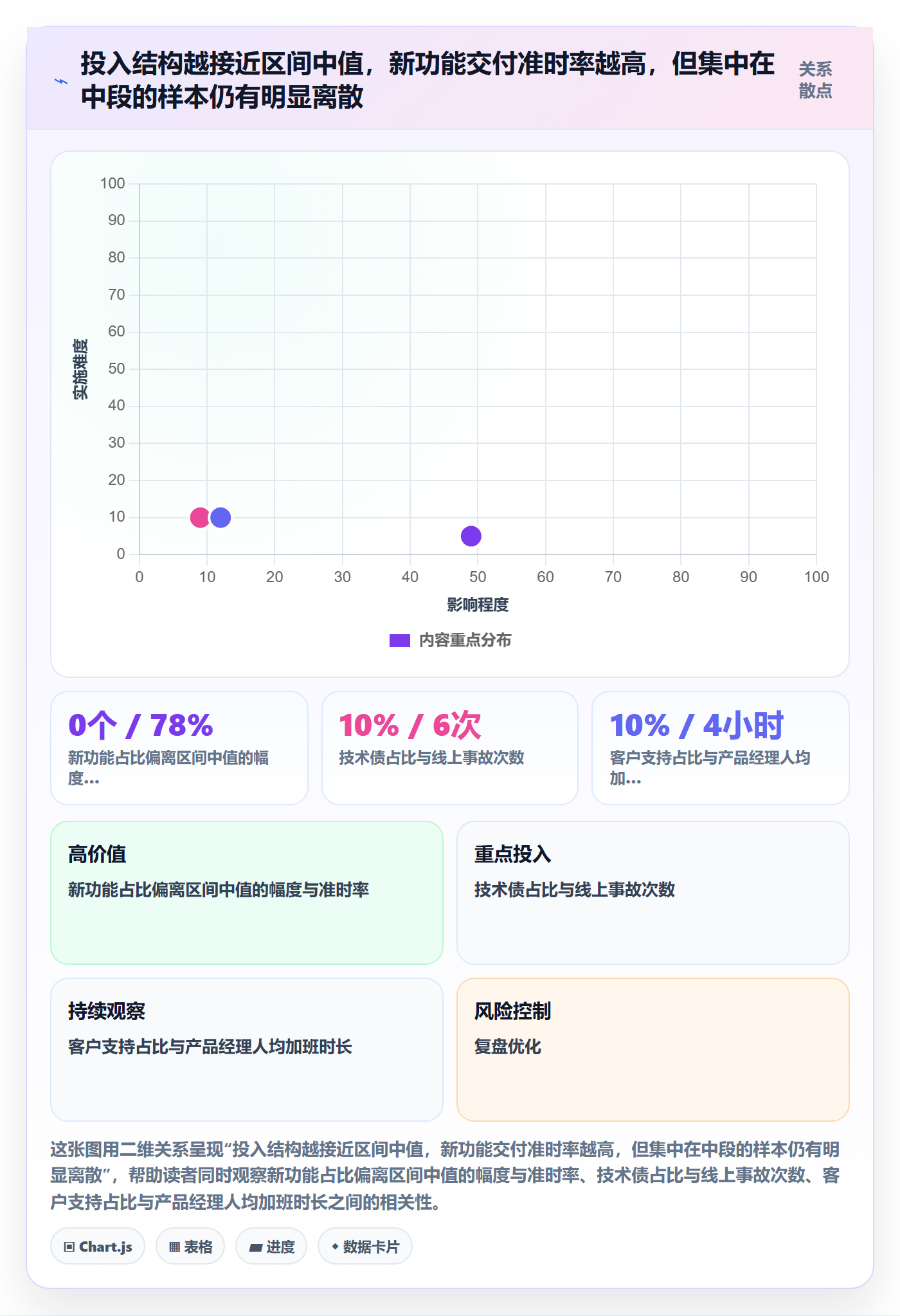Open the 10% / 4小时 stat card

(x=721, y=748)
